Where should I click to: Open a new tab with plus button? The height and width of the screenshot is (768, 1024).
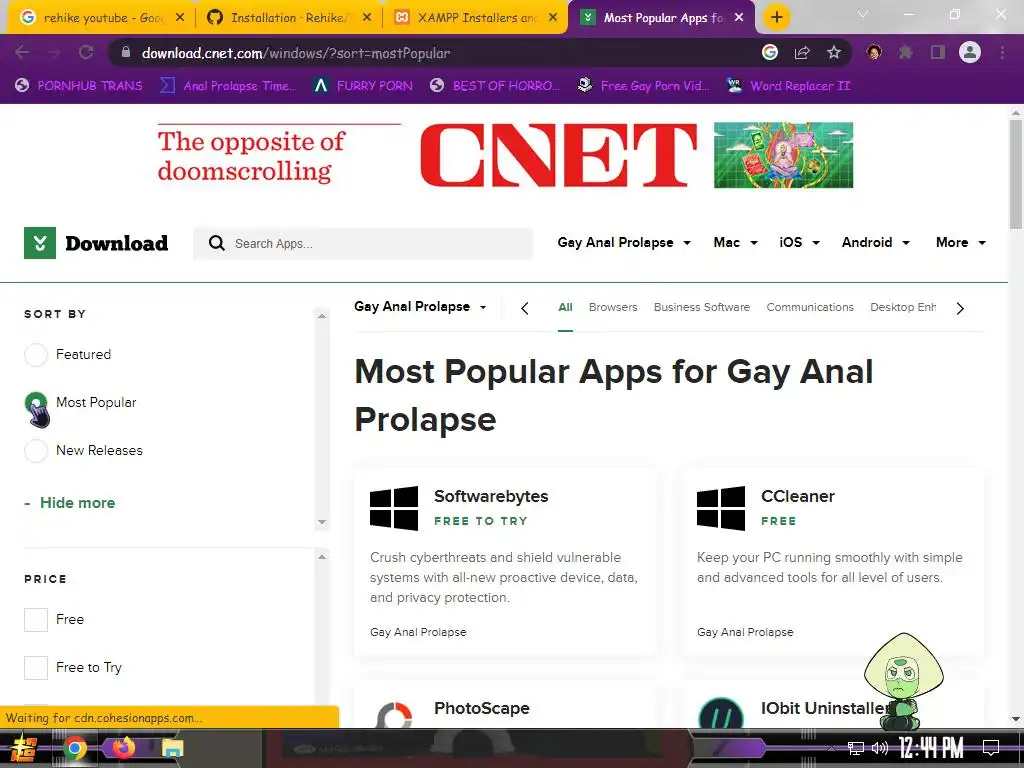pos(776,17)
